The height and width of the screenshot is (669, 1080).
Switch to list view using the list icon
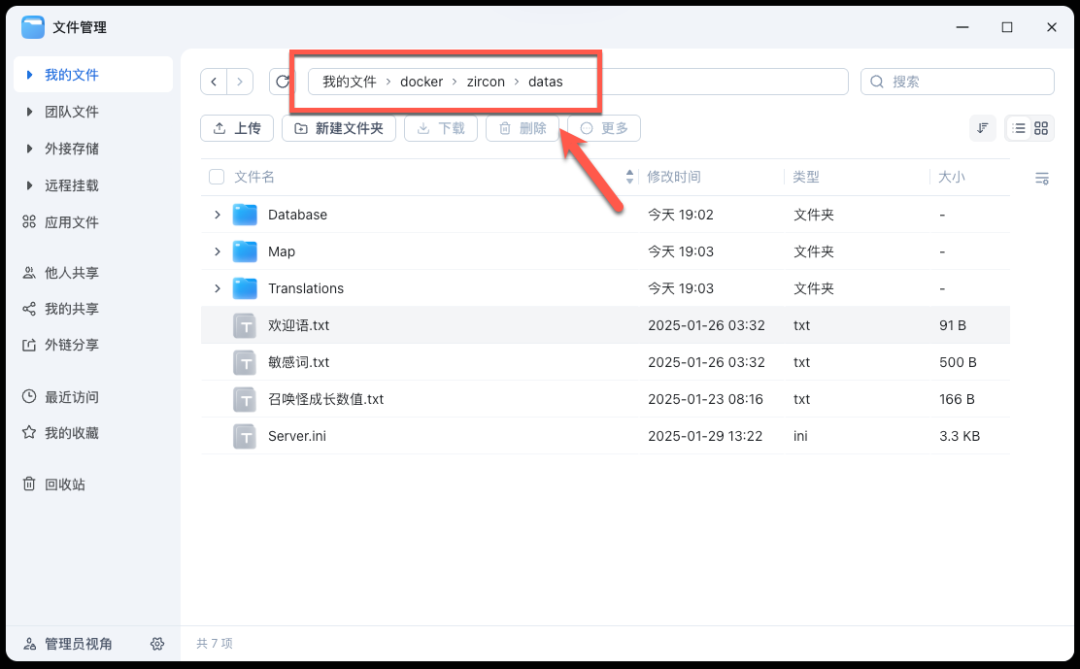coord(1017,128)
